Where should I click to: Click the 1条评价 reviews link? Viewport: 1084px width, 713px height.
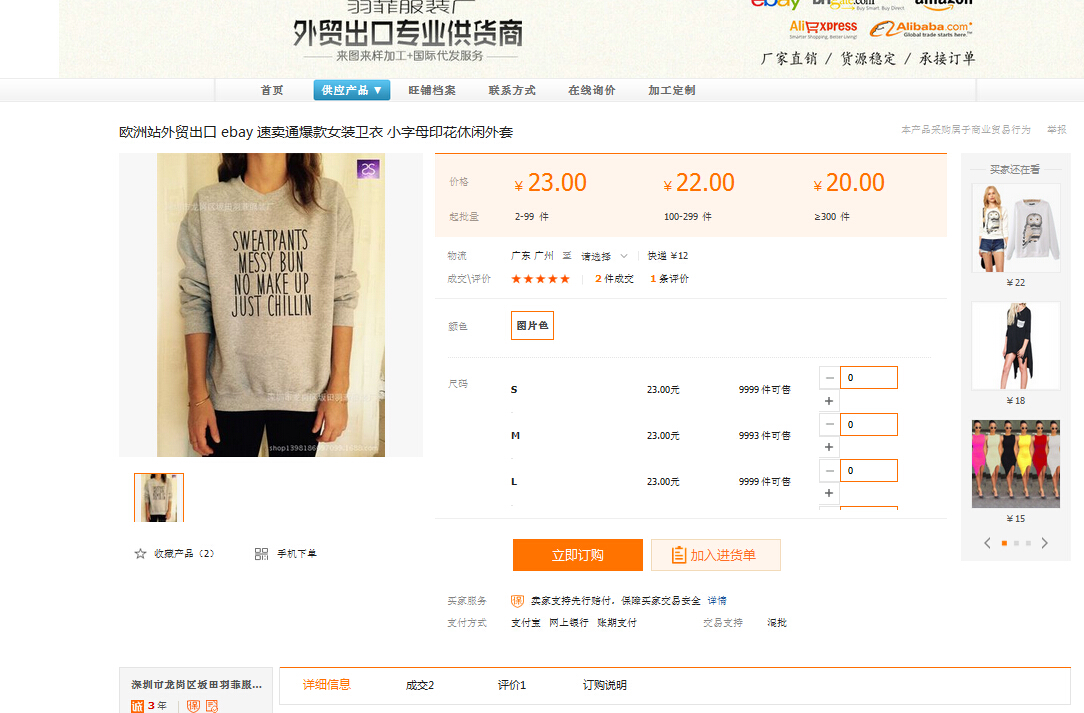(x=669, y=279)
